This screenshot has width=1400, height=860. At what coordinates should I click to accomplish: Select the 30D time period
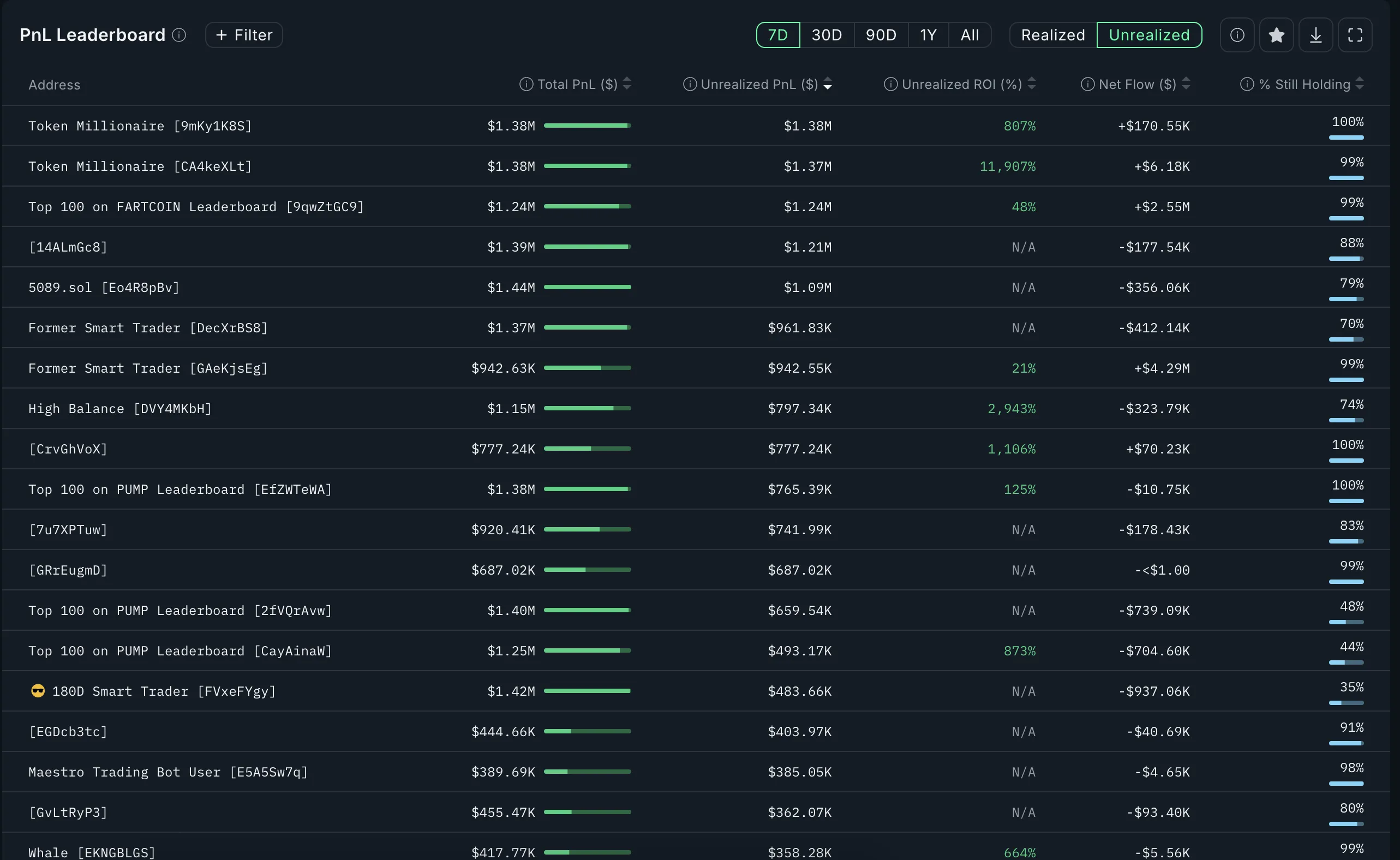(x=826, y=35)
